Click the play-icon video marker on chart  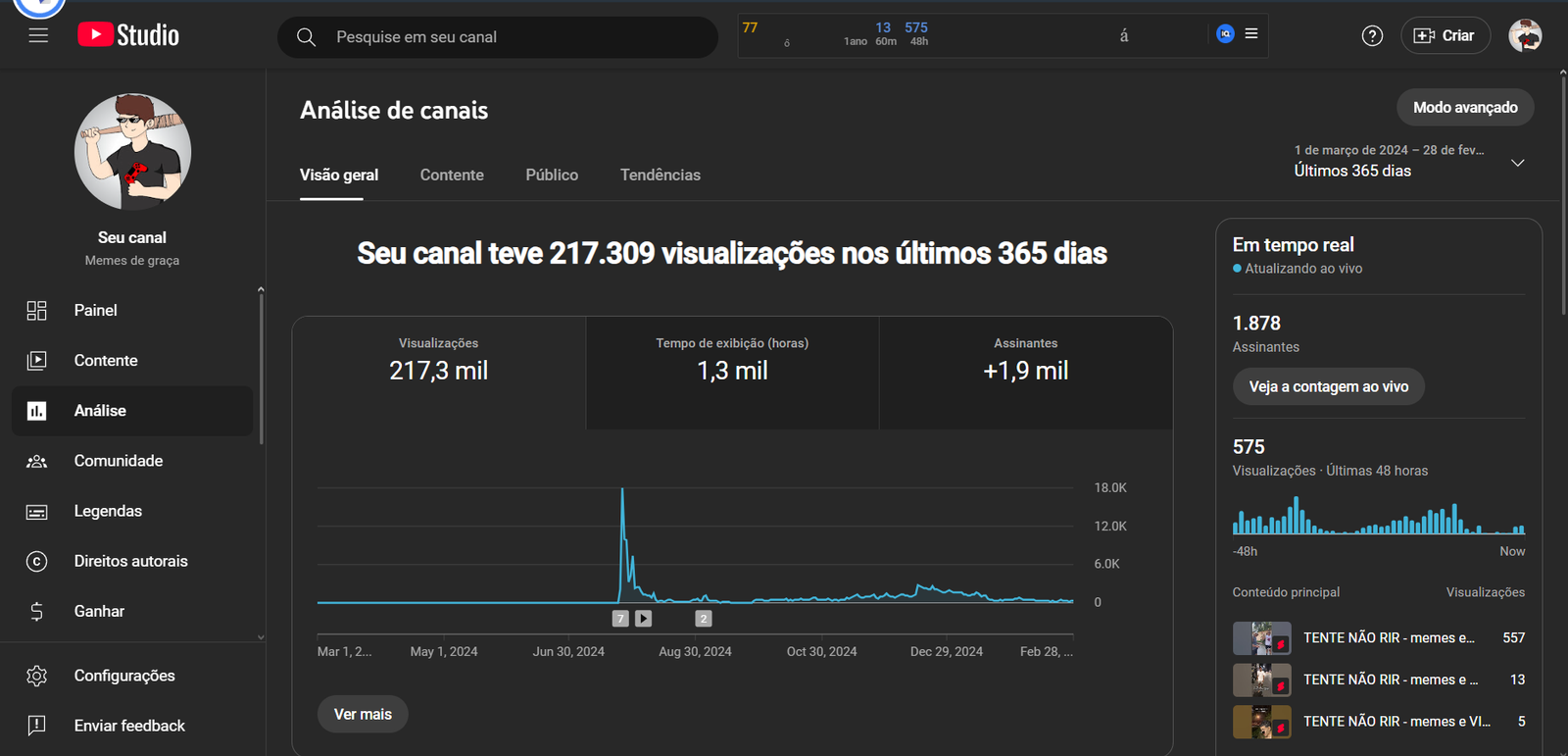coord(643,619)
